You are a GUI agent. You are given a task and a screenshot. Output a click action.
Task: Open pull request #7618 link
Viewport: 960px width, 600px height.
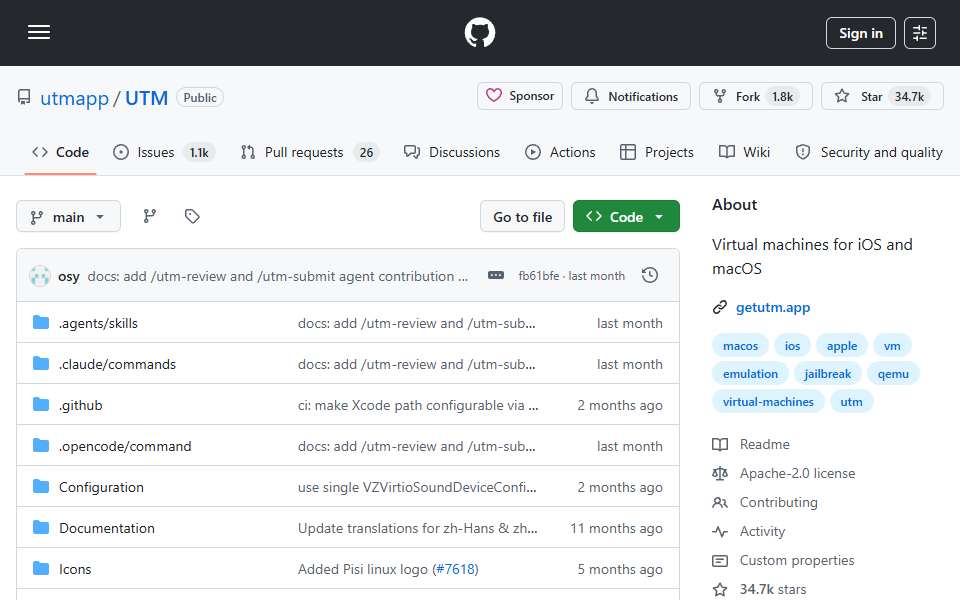455,569
